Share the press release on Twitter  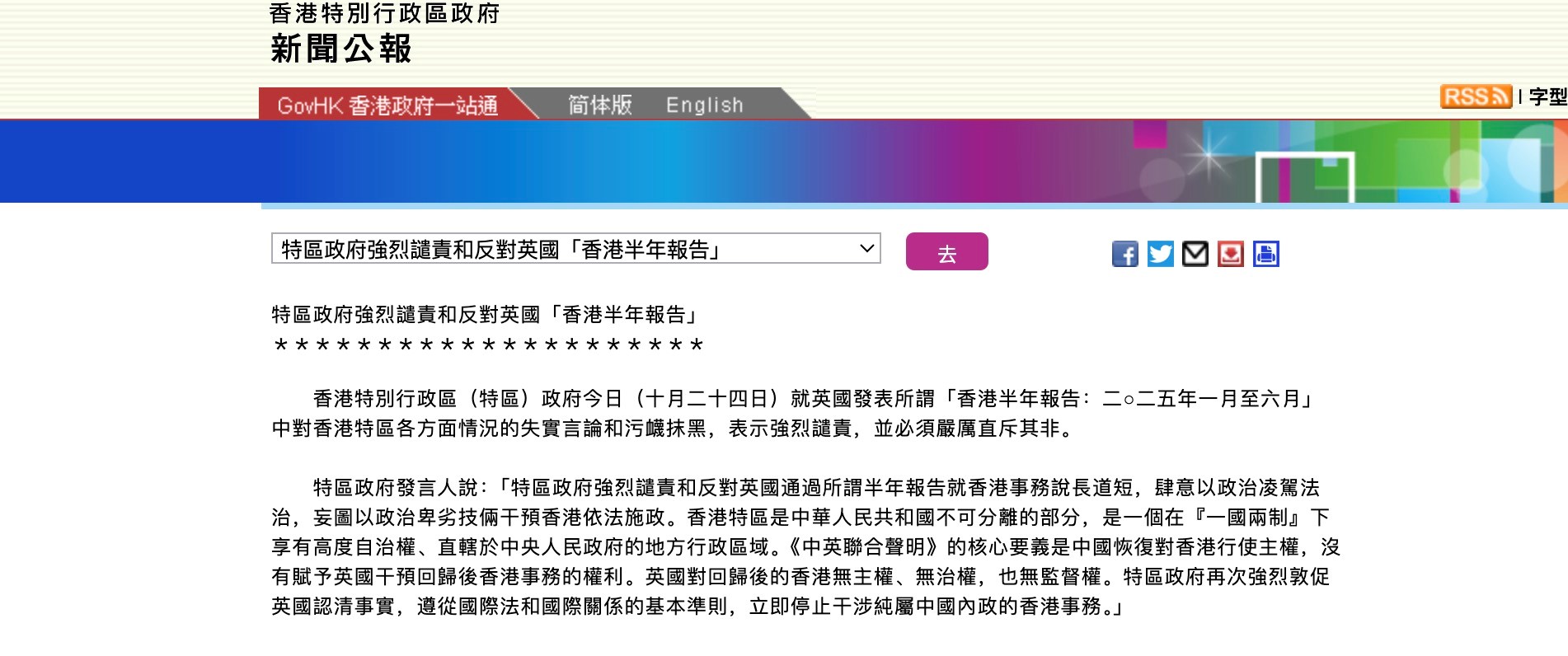tap(1160, 254)
